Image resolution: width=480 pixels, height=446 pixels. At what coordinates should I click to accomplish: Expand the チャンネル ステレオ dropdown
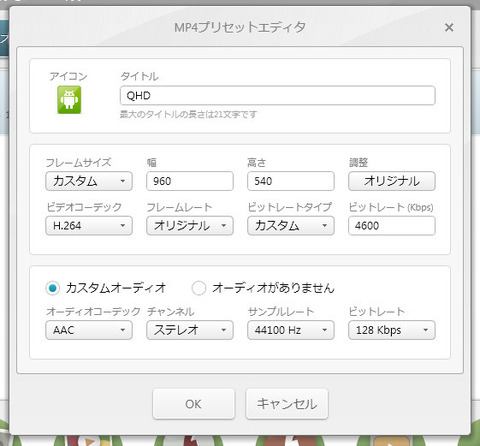coord(190,330)
